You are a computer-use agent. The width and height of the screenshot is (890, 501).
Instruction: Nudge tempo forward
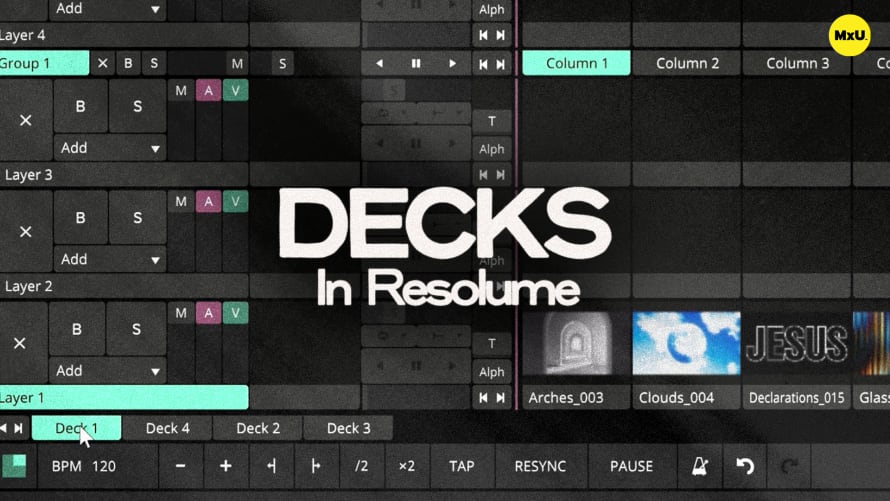point(316,466)
